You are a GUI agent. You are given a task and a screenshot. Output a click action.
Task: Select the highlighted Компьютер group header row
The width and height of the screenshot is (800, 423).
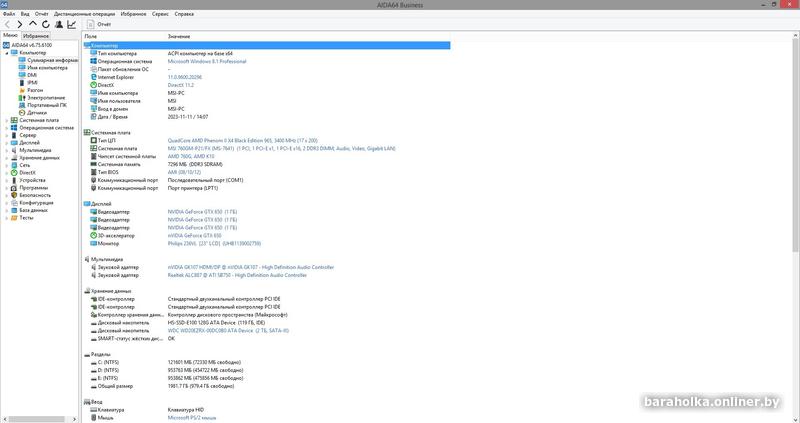pyautogui.click(x=266, y=45)
